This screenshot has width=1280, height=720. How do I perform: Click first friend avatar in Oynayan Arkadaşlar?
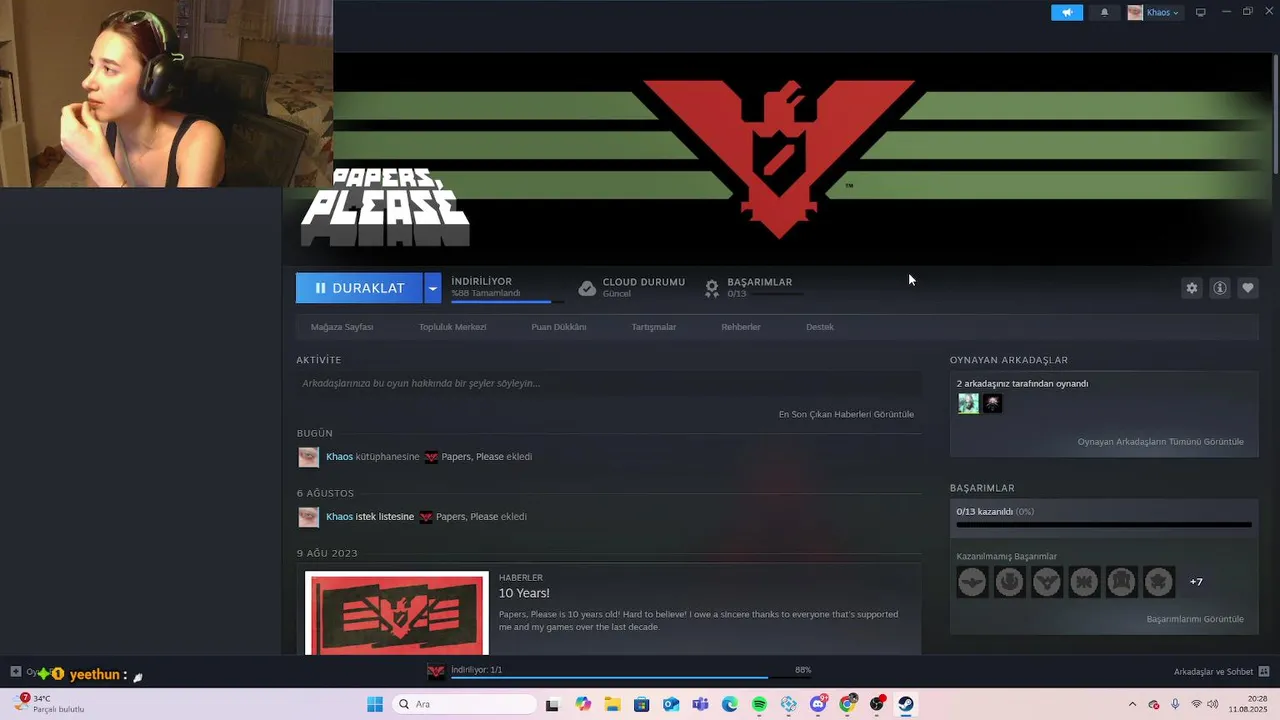pyautogui.click(x=968, y=403)
